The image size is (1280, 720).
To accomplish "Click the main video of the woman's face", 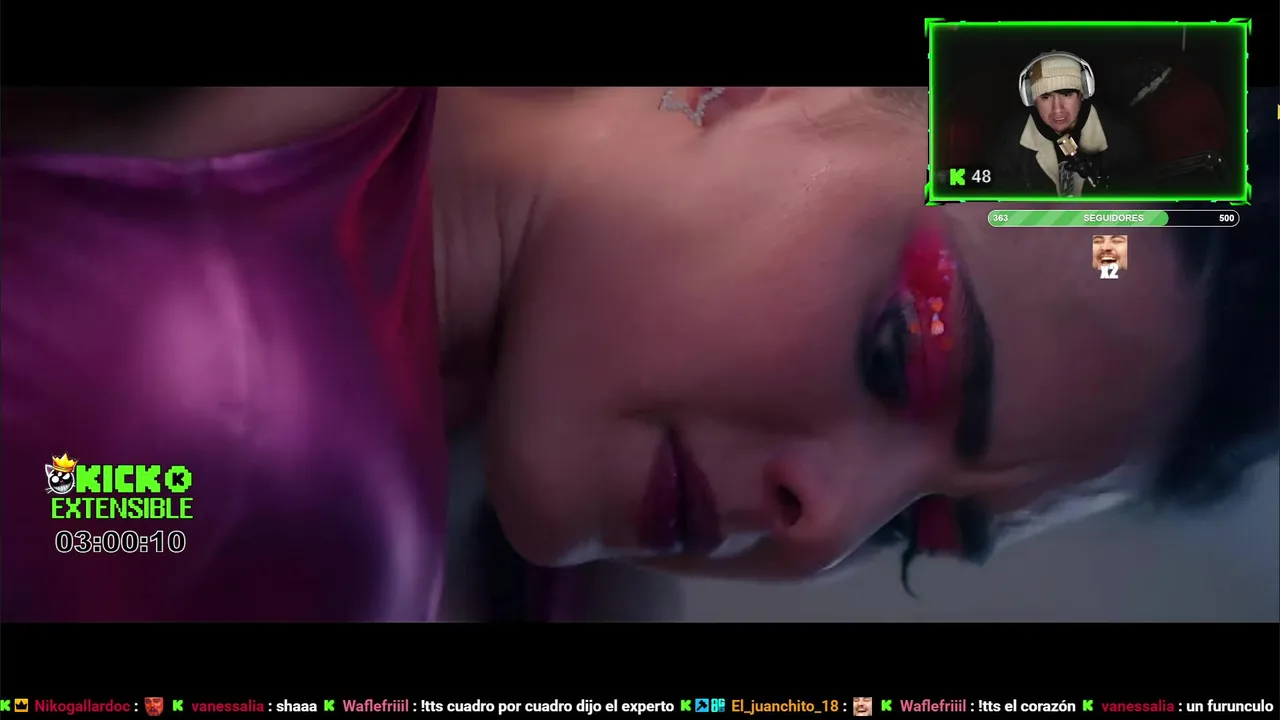I will point(640,354).
